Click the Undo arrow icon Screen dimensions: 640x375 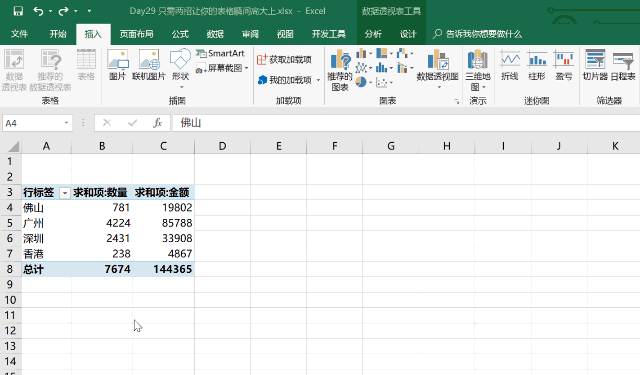click(x=38, y=11)
